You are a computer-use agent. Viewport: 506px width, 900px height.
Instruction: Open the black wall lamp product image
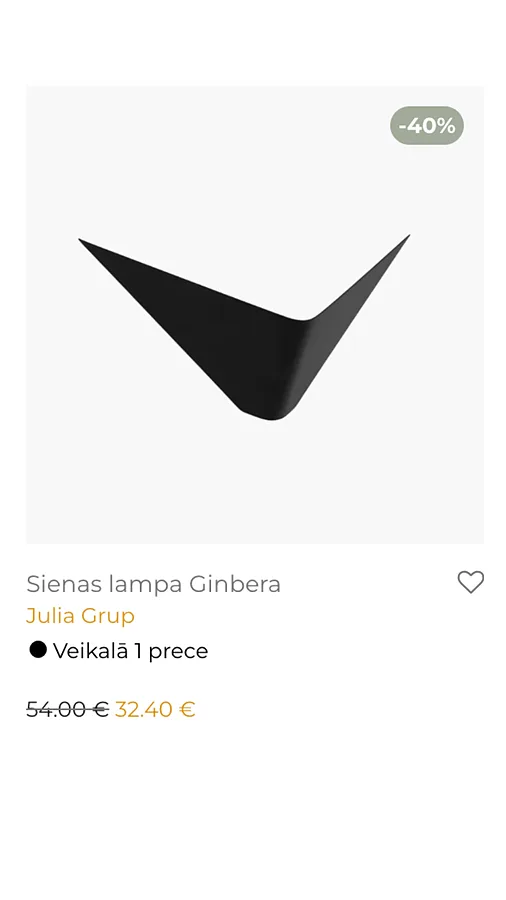255,315
